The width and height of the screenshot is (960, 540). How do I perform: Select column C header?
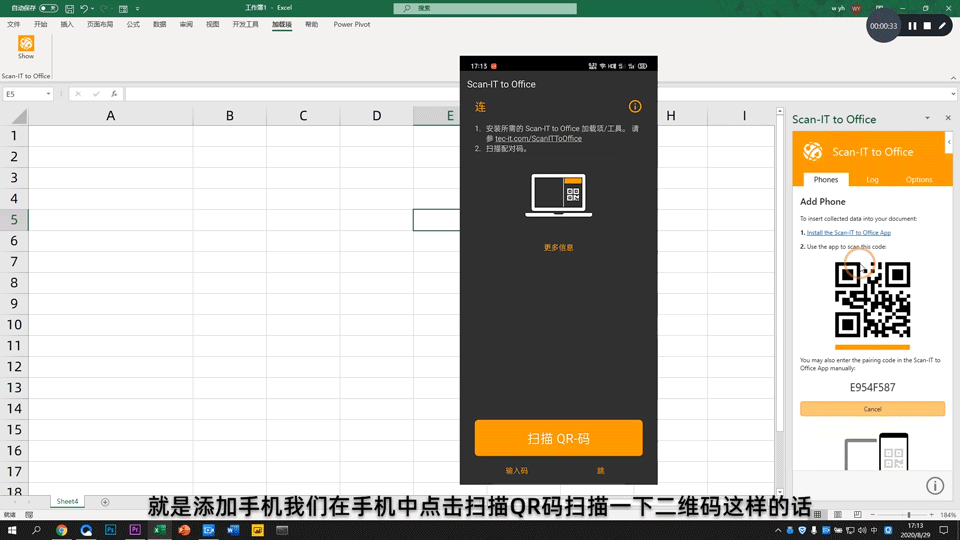tap(303, 116)
